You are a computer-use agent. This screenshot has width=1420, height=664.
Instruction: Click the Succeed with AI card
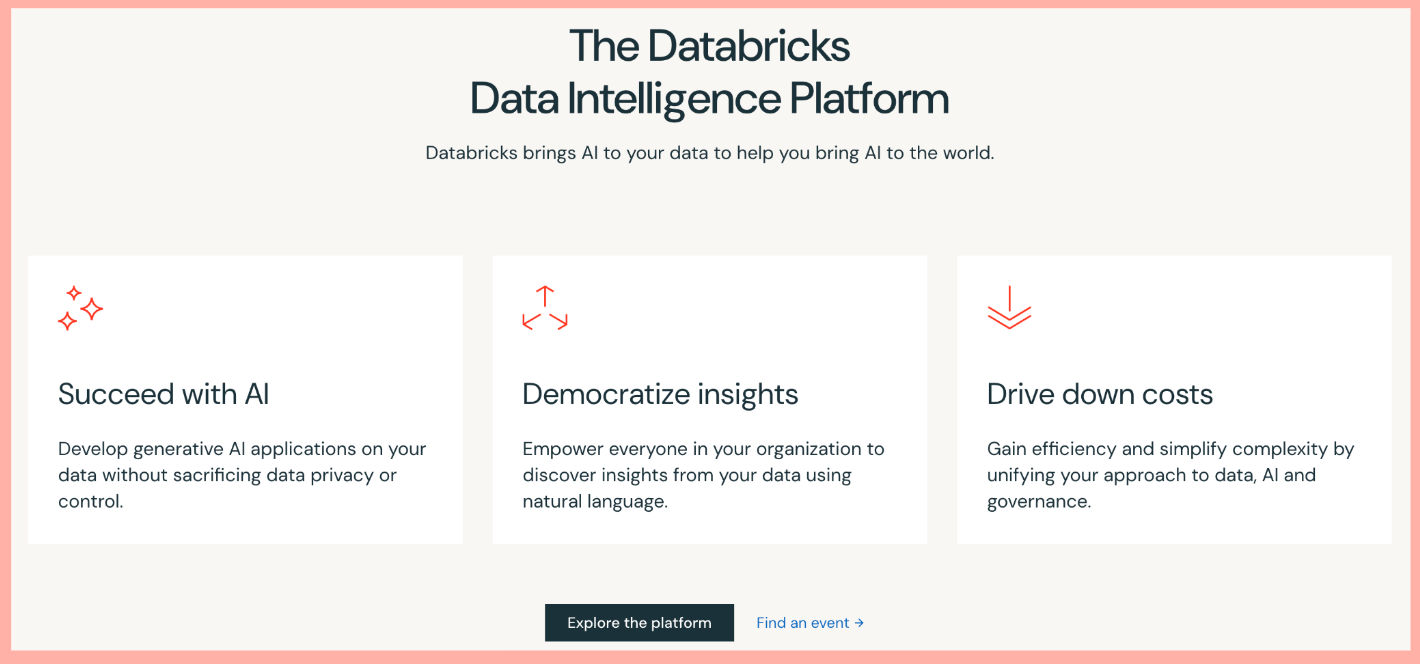(245, 398)
